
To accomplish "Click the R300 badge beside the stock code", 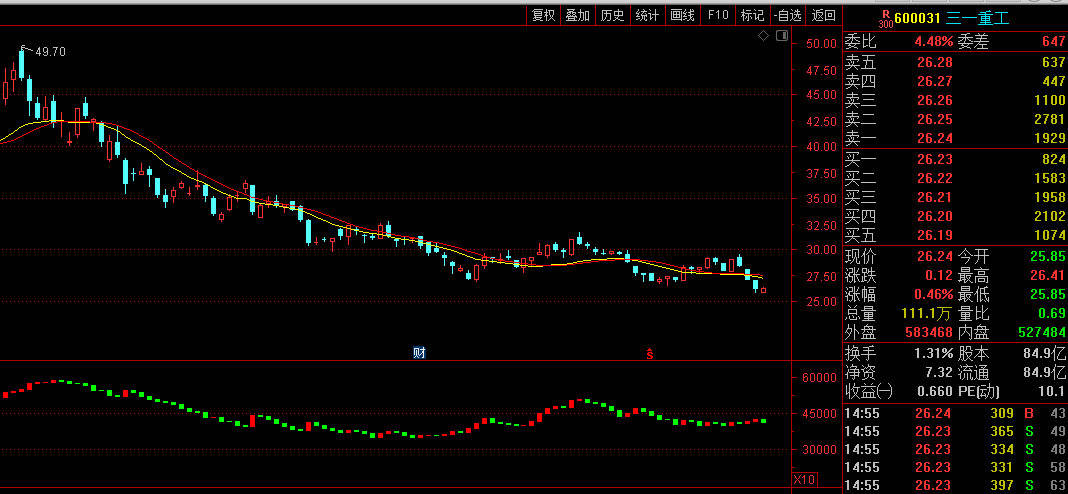I will pos(884,17).
